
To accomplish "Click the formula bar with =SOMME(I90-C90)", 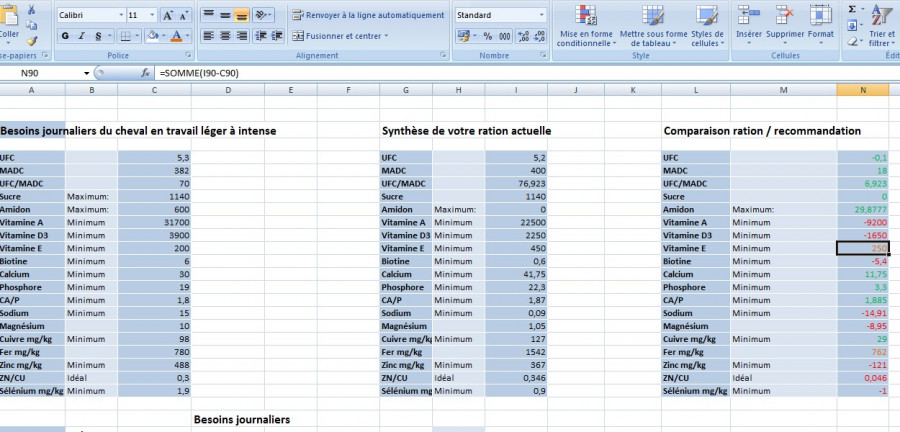I will (x=528, y=73).
